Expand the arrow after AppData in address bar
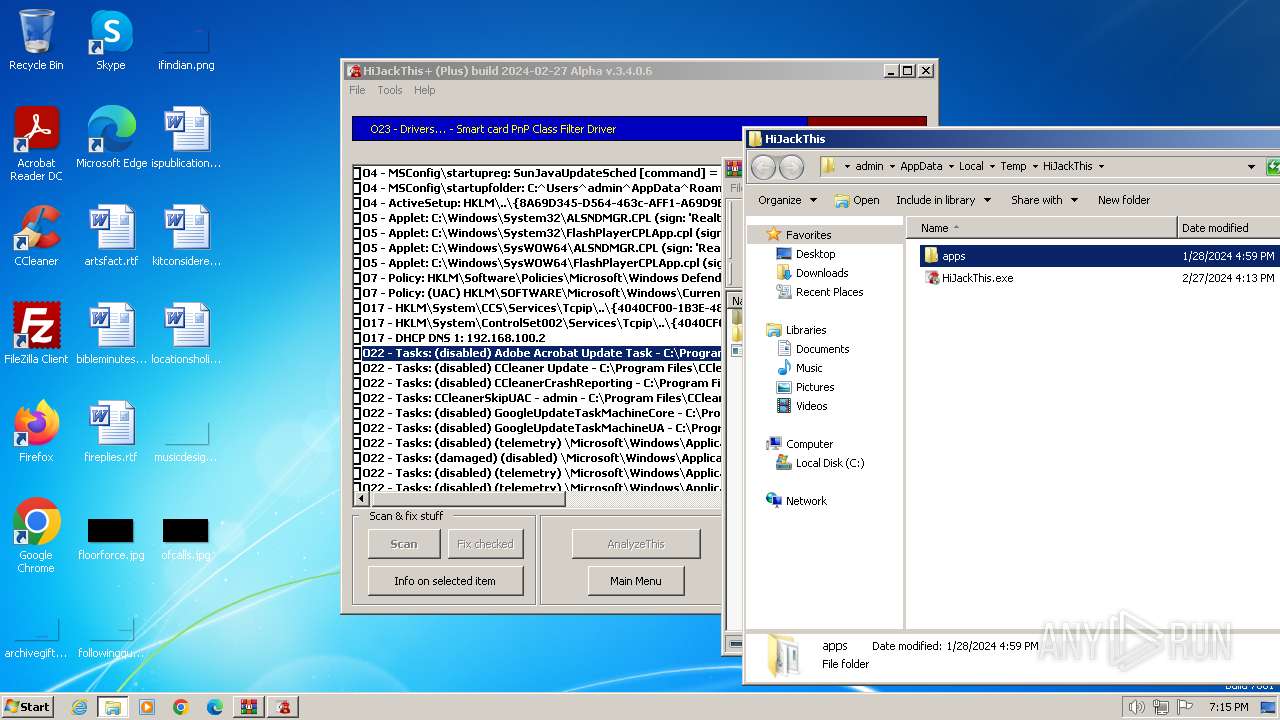The image size is (1280, 720). click(x=951, y=167)
